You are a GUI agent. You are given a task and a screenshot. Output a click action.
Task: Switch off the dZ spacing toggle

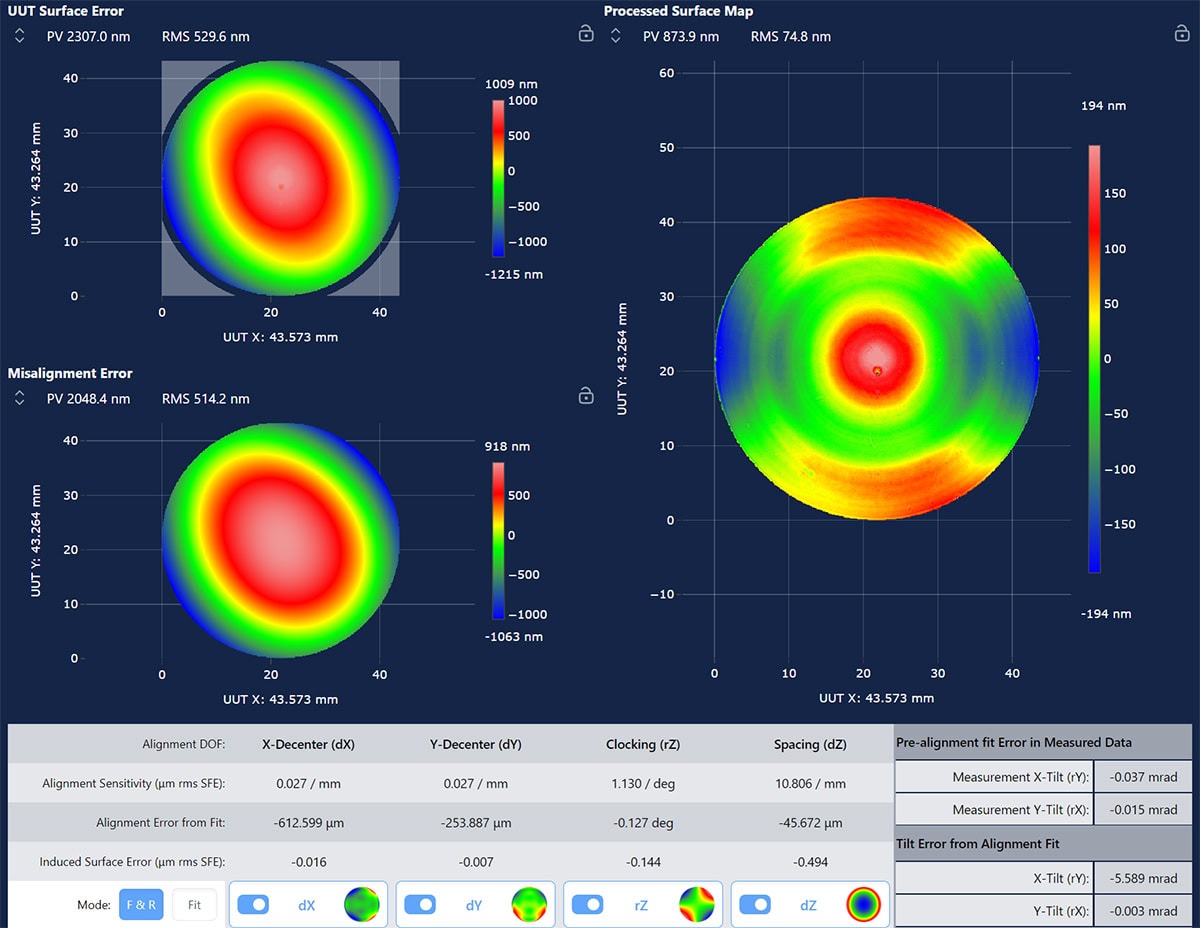[755, 904]
